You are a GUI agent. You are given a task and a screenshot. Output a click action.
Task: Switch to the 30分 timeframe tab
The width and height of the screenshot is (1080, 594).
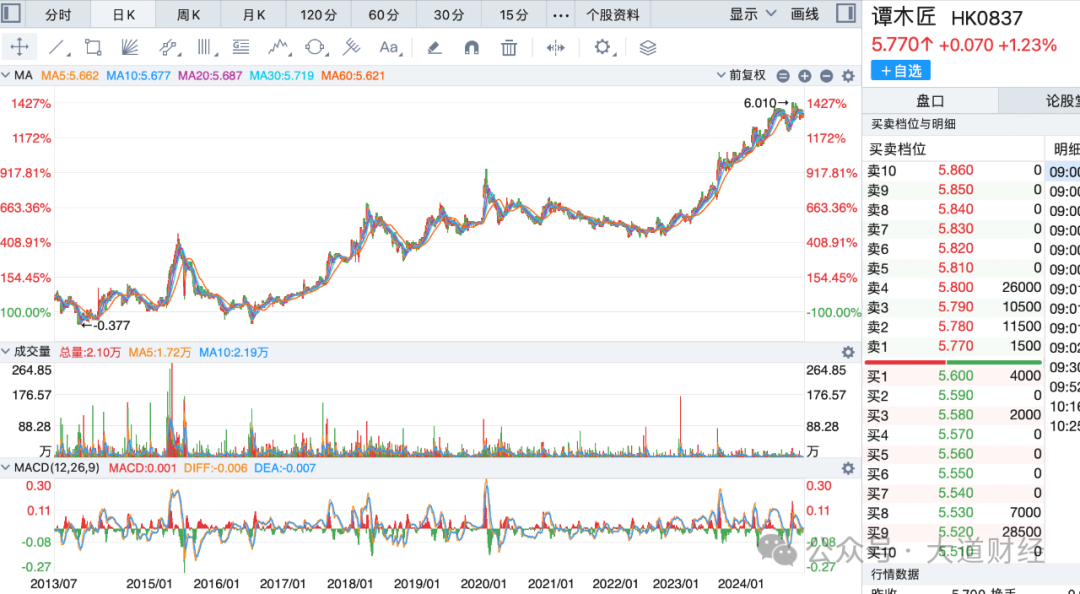(448, 14)
